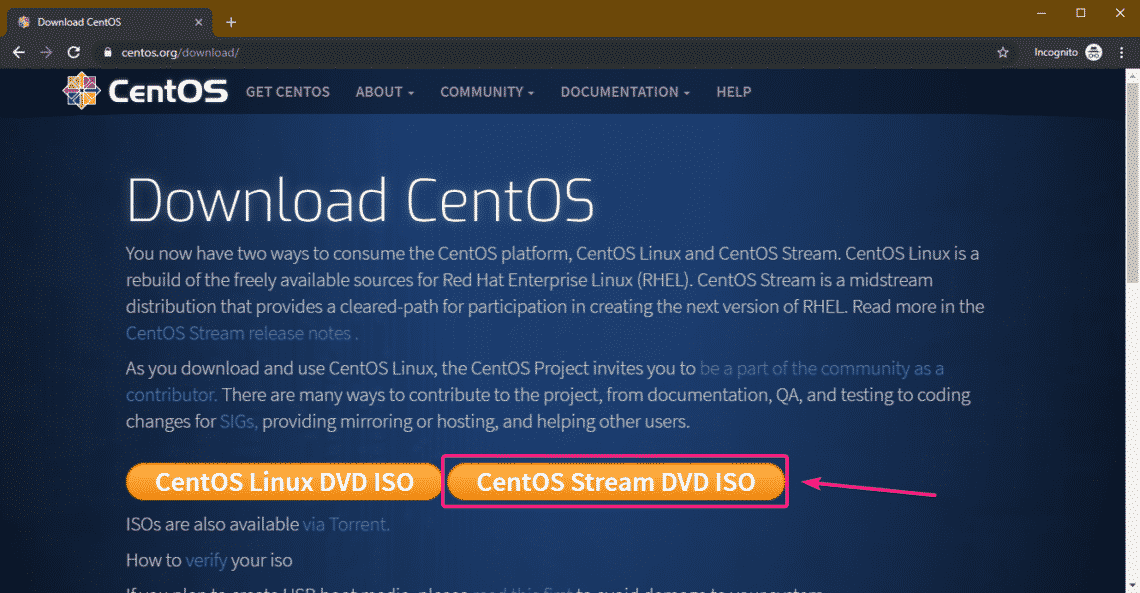
Task: Click the CentOS Stream DVD ISO button
Action: 615,482
